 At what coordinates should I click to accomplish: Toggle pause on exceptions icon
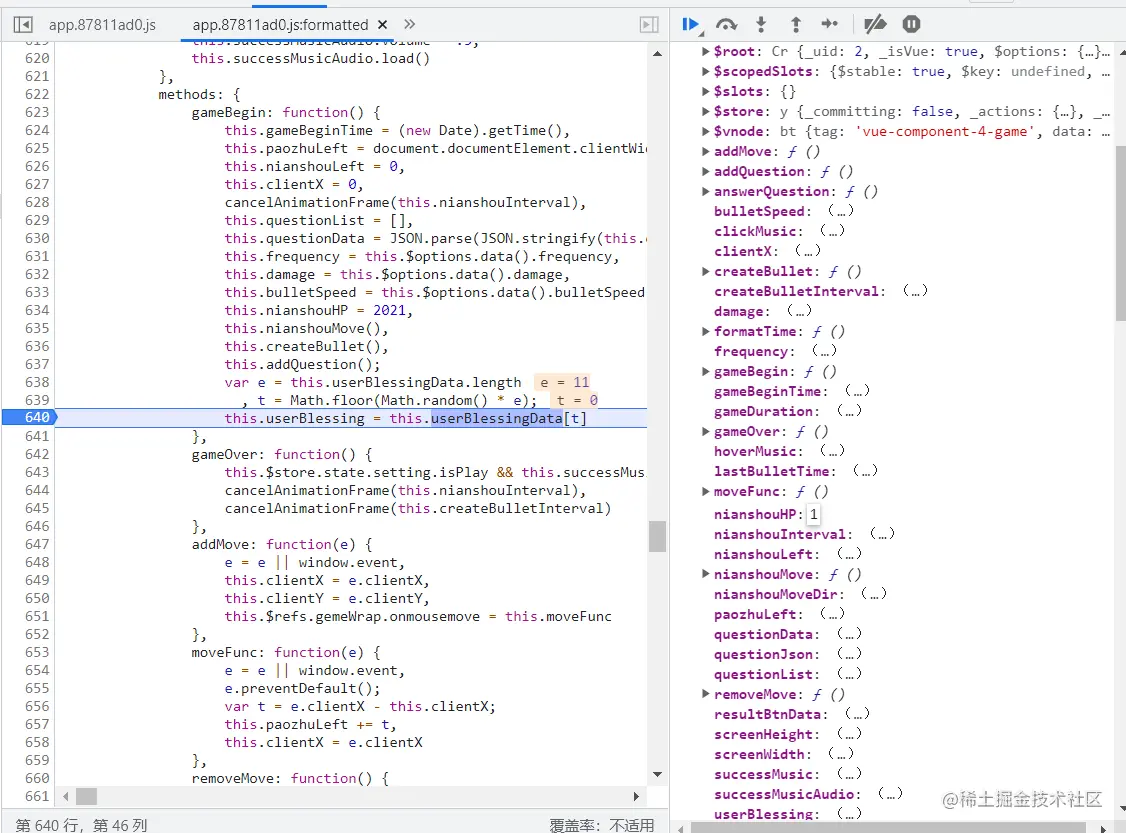[911, 24]
